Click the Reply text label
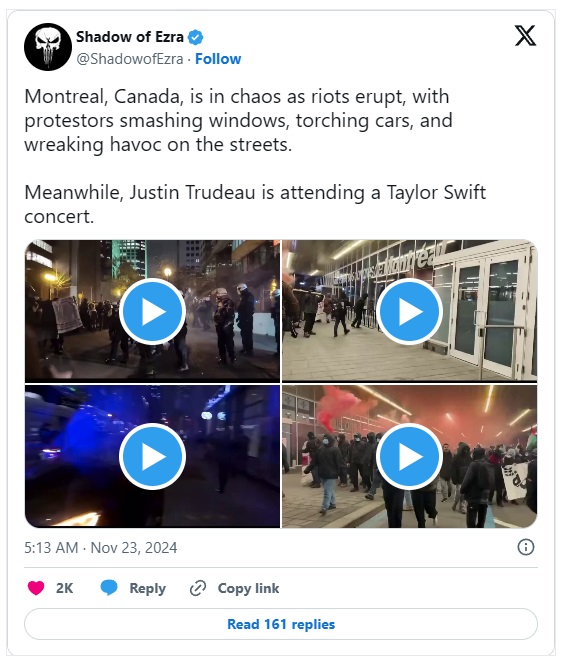The width and height of the screenshot is (566, 667). click(x=148, y=588)
